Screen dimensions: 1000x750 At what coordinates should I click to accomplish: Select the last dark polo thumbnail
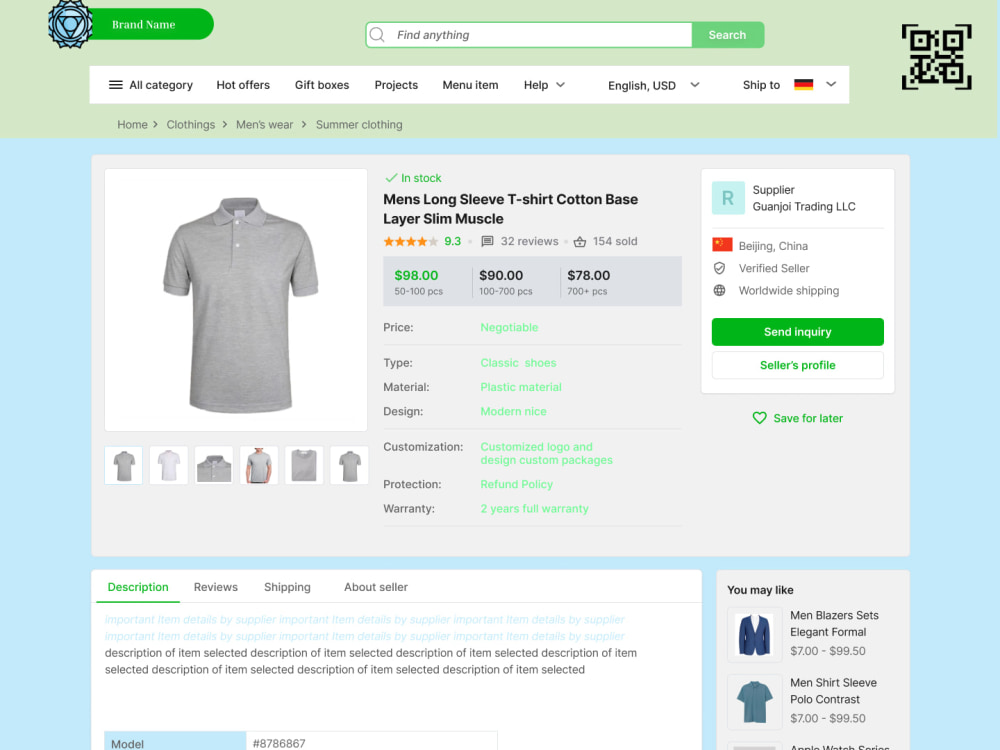[349, 465]
